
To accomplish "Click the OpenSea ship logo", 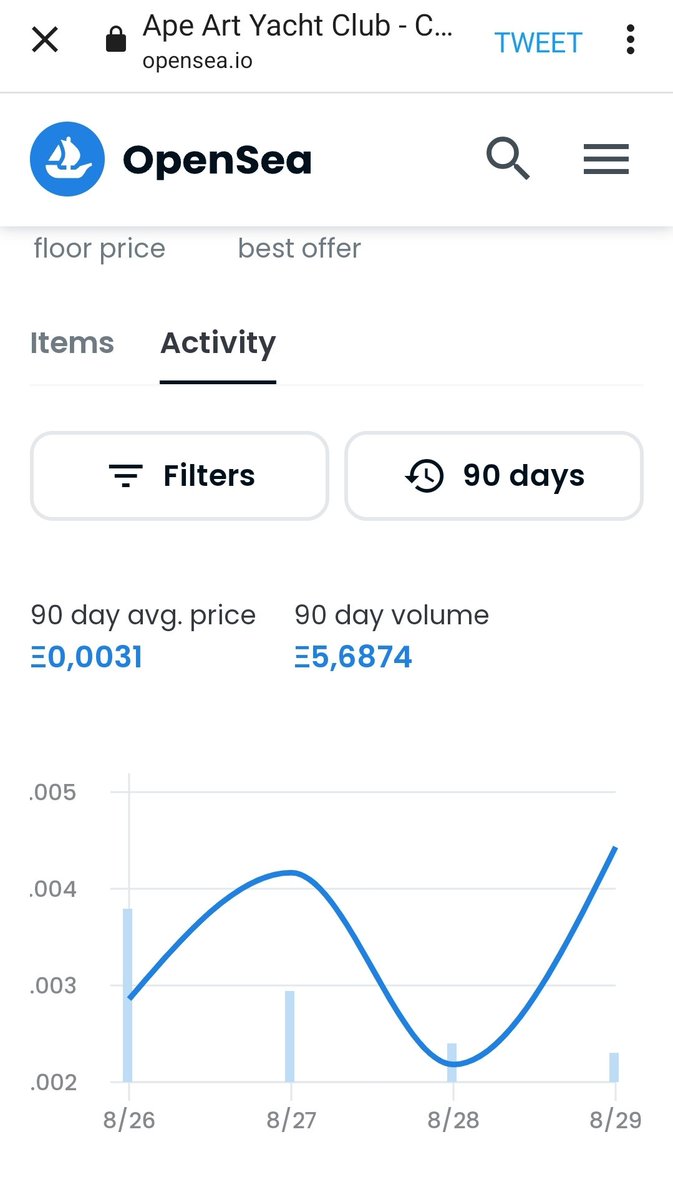I will (x=68, y=159).
